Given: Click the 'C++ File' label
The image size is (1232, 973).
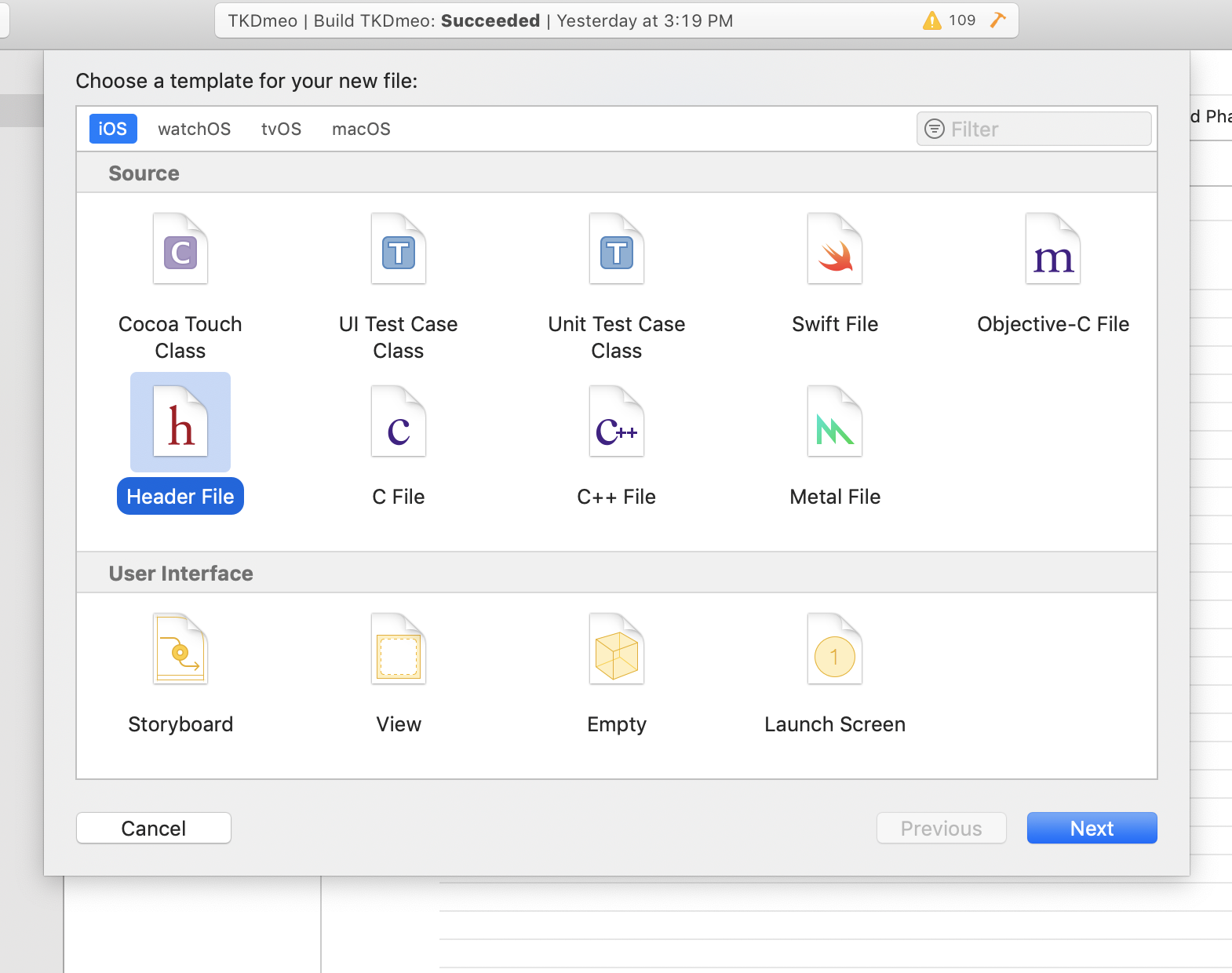Looking at the screenshot, I should 617,497.
